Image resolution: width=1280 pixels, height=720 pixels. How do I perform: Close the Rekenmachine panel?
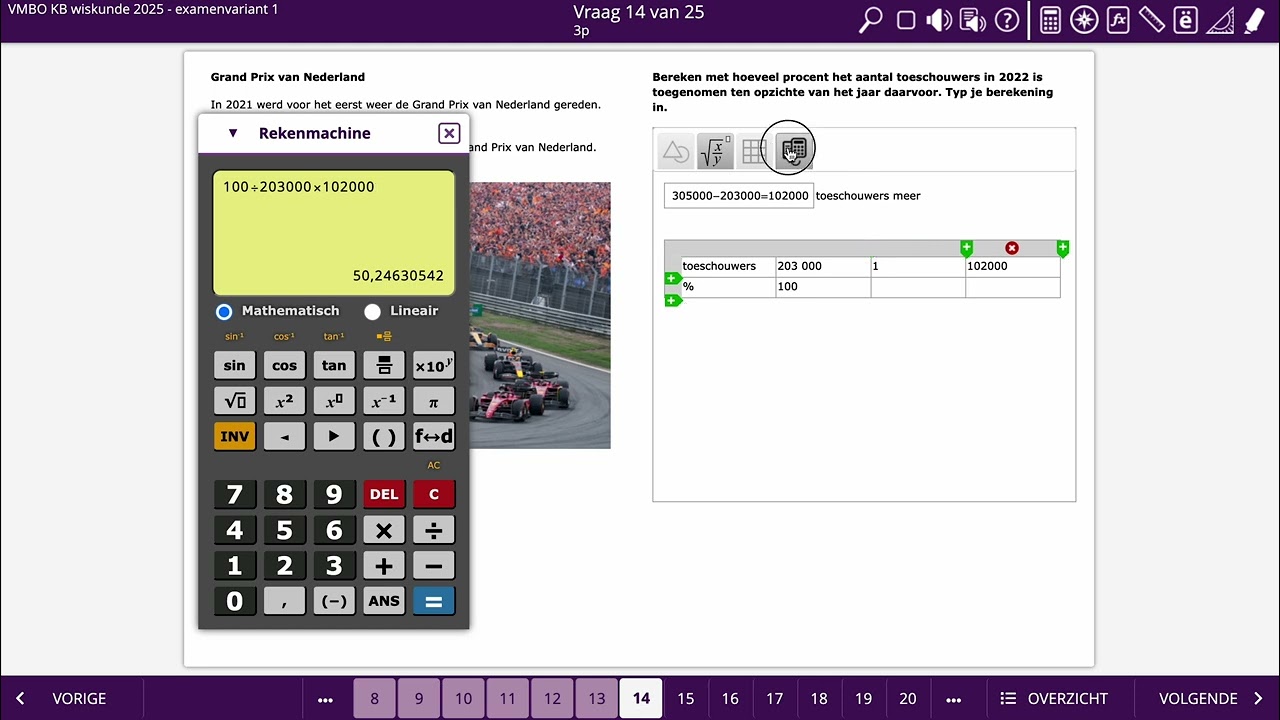449,133
